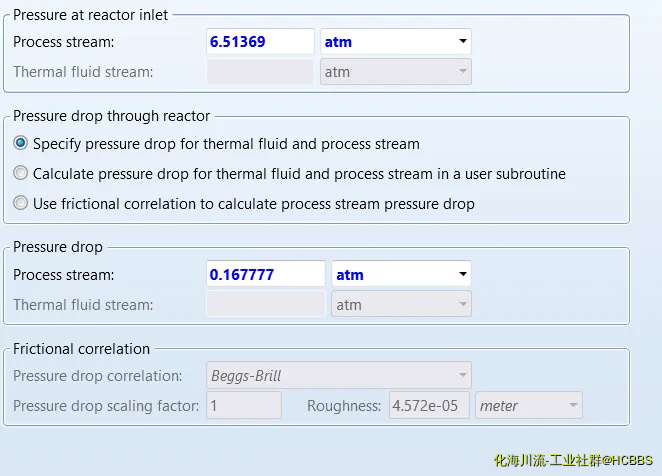Viewport: 662px width, 476px height.
Task: Click 'Pressure drop correlation:' label
Action: click(x=98, y=375)
